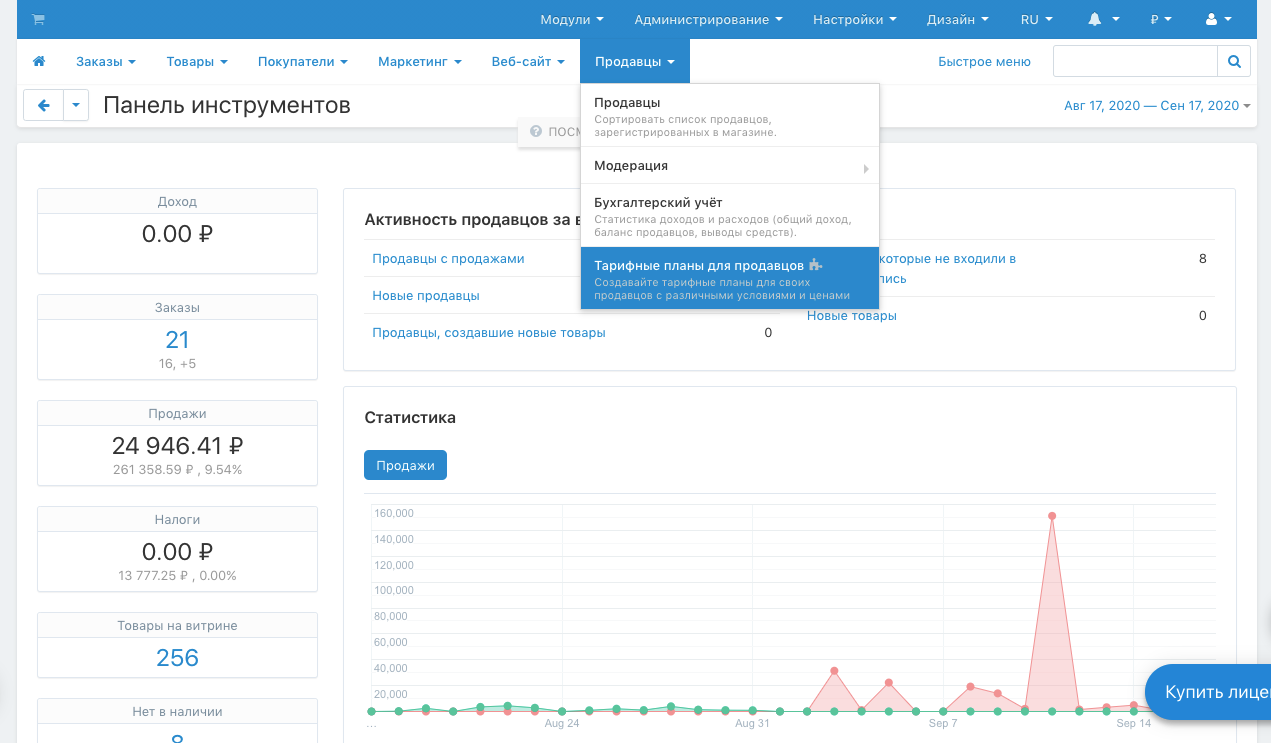The height and width of the screenshot is (743, 1271).
Task: Open the shopping cart storefront icon
Action: [39, 19]
